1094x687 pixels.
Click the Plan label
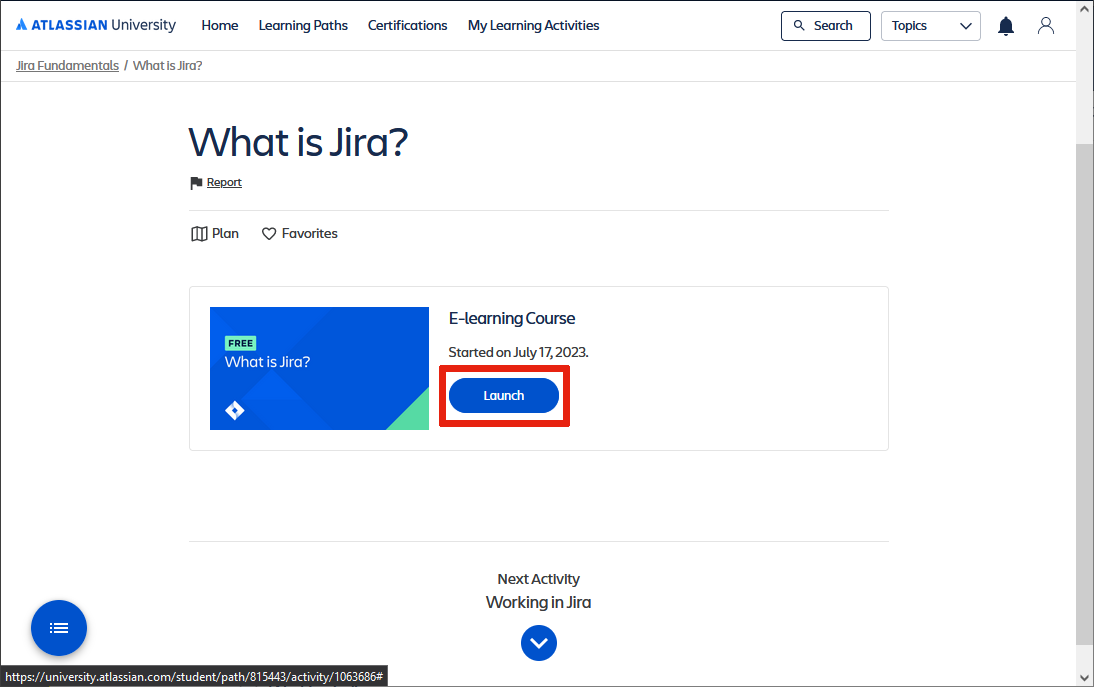click(225, 234)
